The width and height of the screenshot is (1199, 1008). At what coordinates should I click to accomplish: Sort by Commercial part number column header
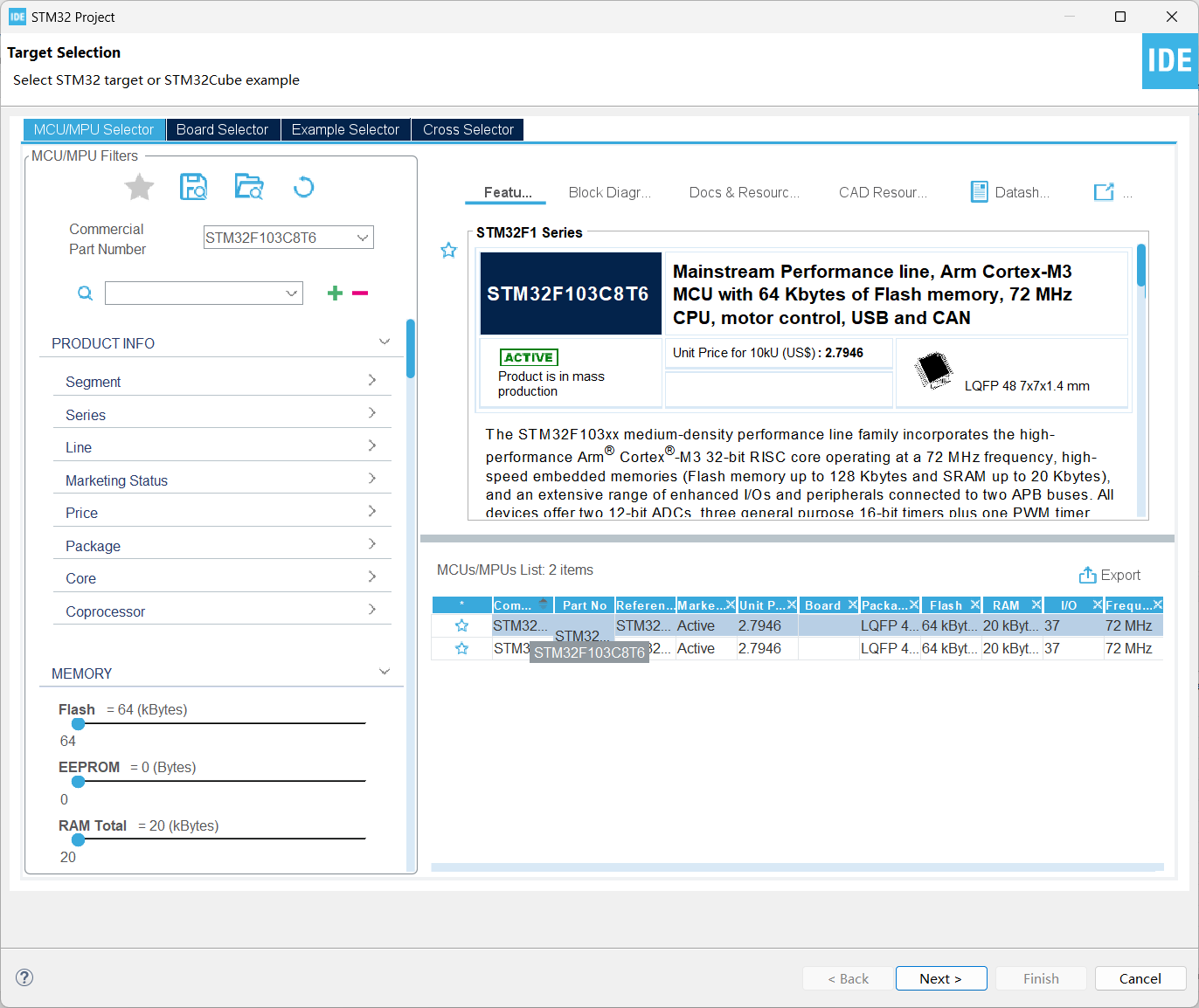tap(523, 604)
